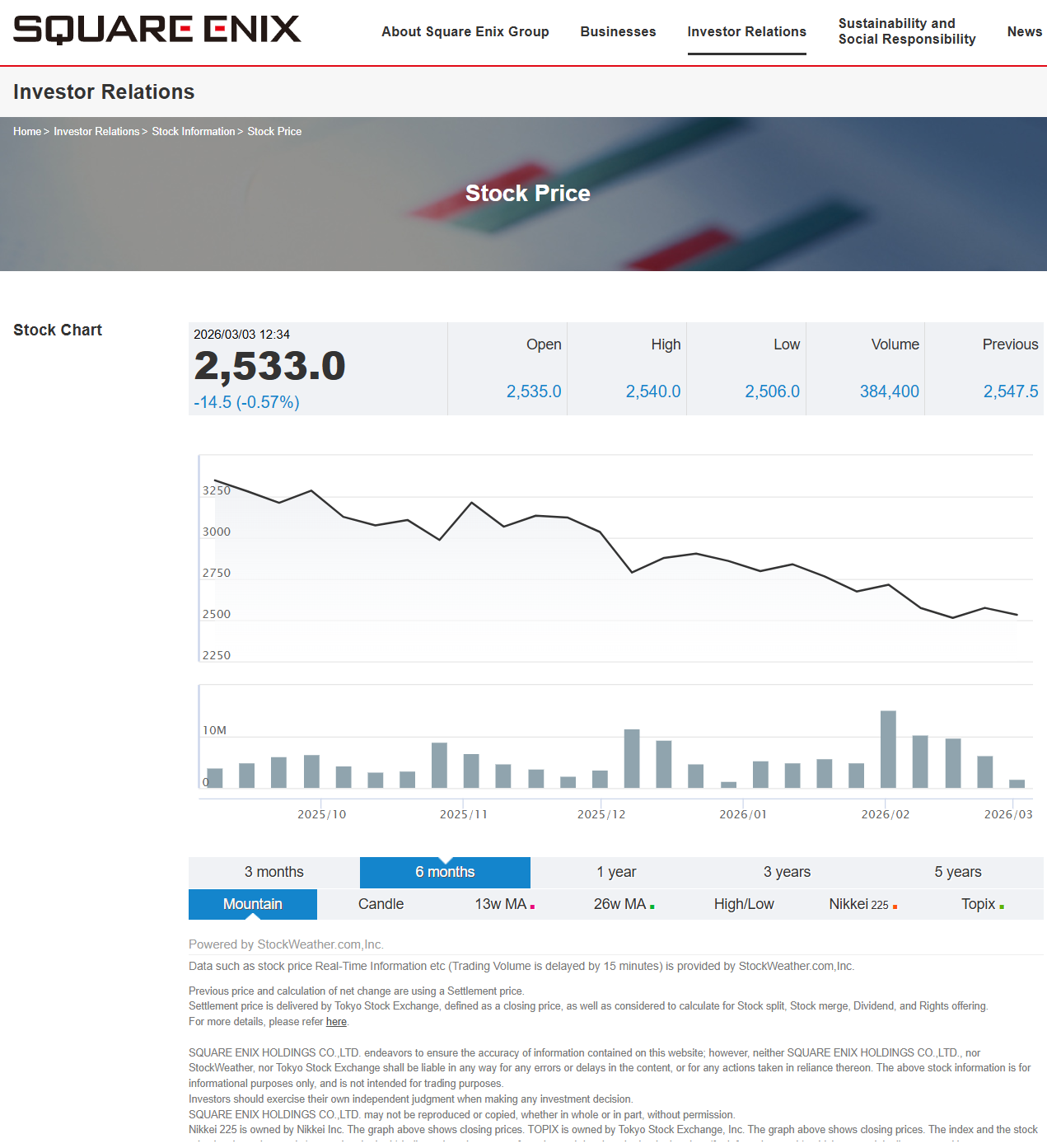Switch chart to Candle style
The height and width of the screenshot is (1148, 1047).
point(381,904)
